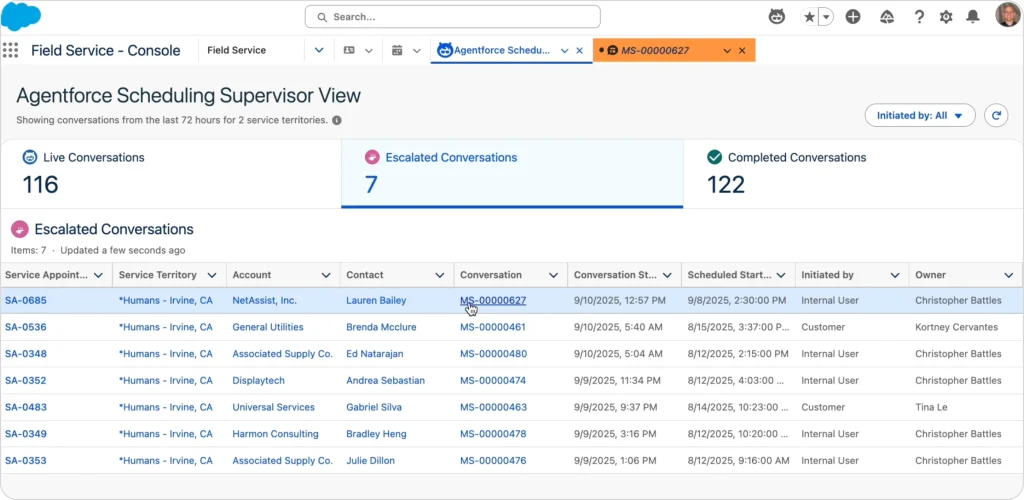This screenshot has height=500, width=1024.
Task: Close the Agentforce Scheduling workspace tab
Action: pyautogui.click(x=579, y=50)
